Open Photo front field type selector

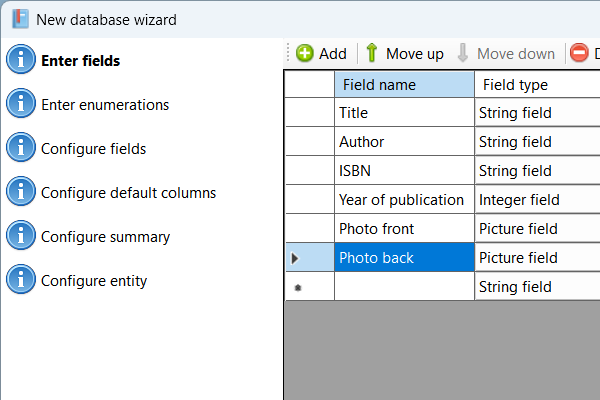coord(537,229)
